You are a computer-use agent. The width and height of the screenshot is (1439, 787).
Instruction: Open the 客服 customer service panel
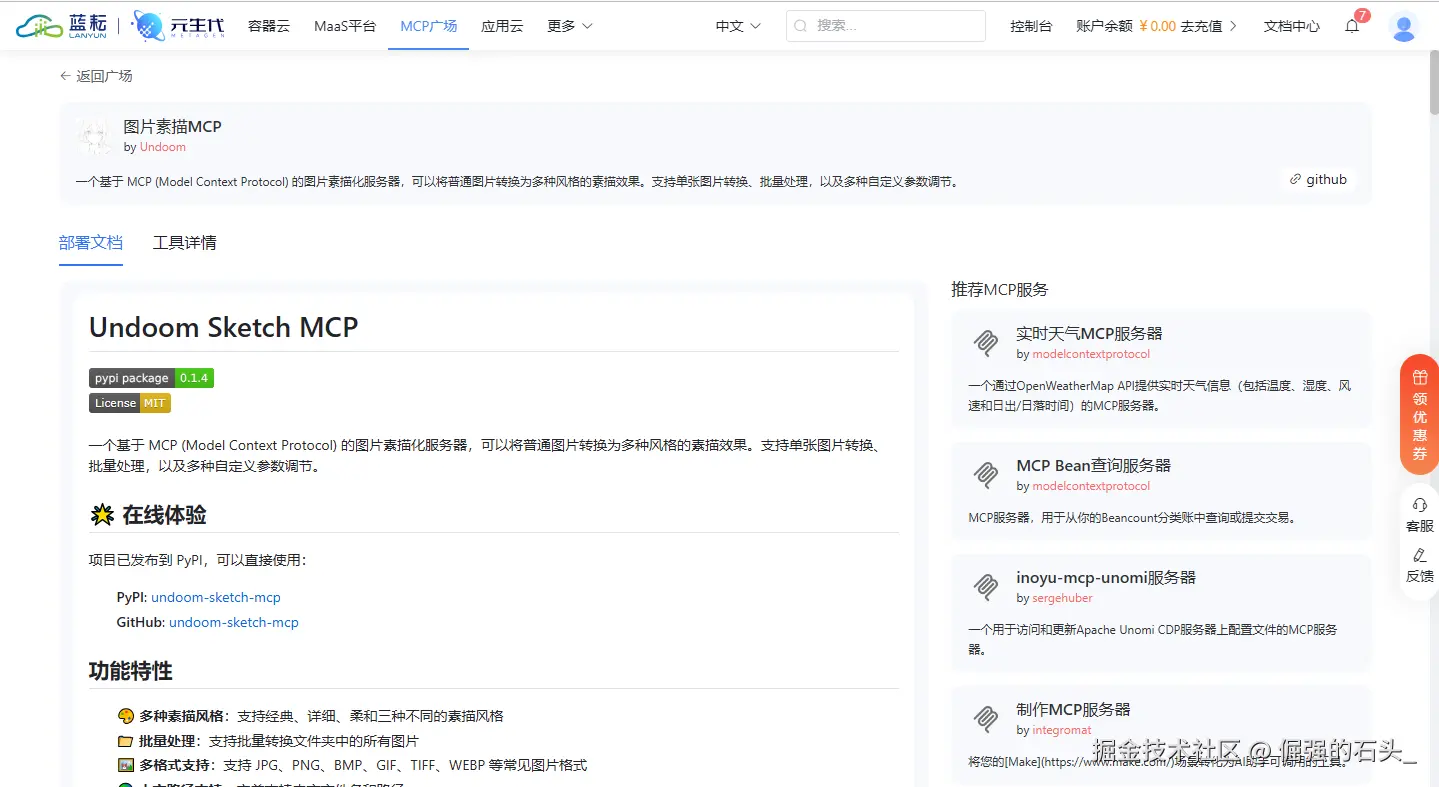(1419, 513)
